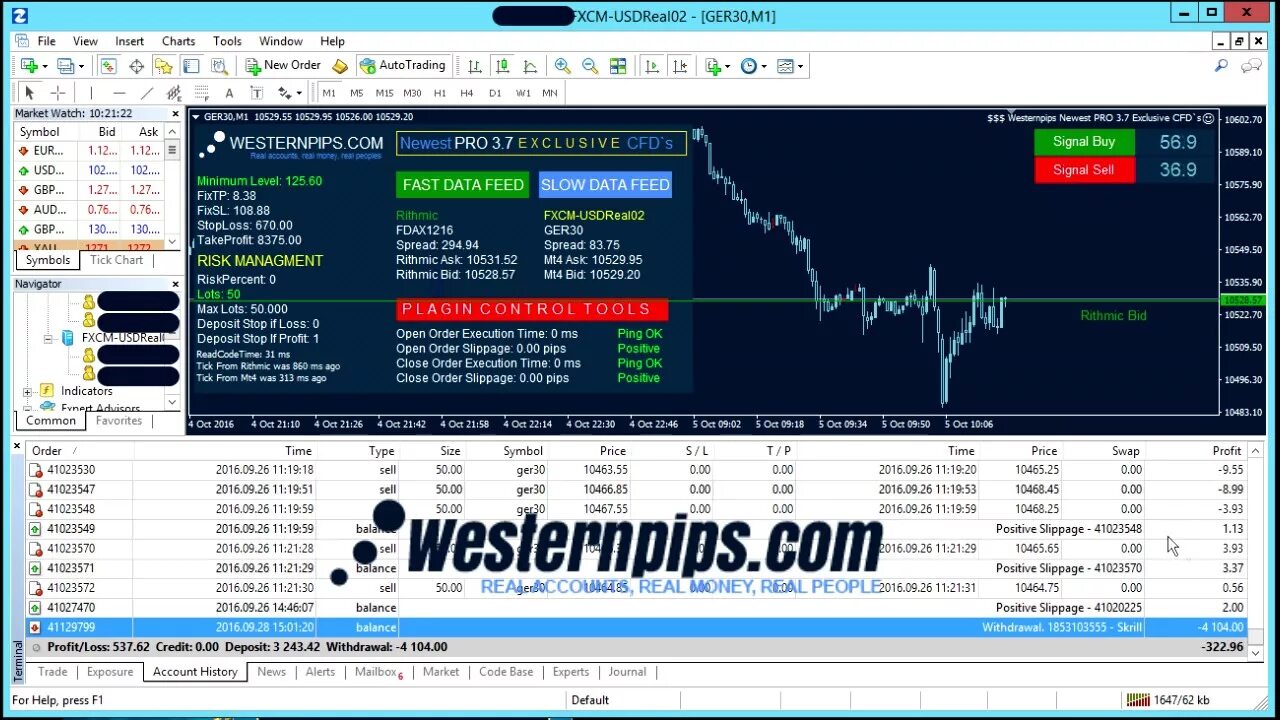Open the Charts menu
Viewport: 1280px width, 720px height.
[x=178, y=41]
